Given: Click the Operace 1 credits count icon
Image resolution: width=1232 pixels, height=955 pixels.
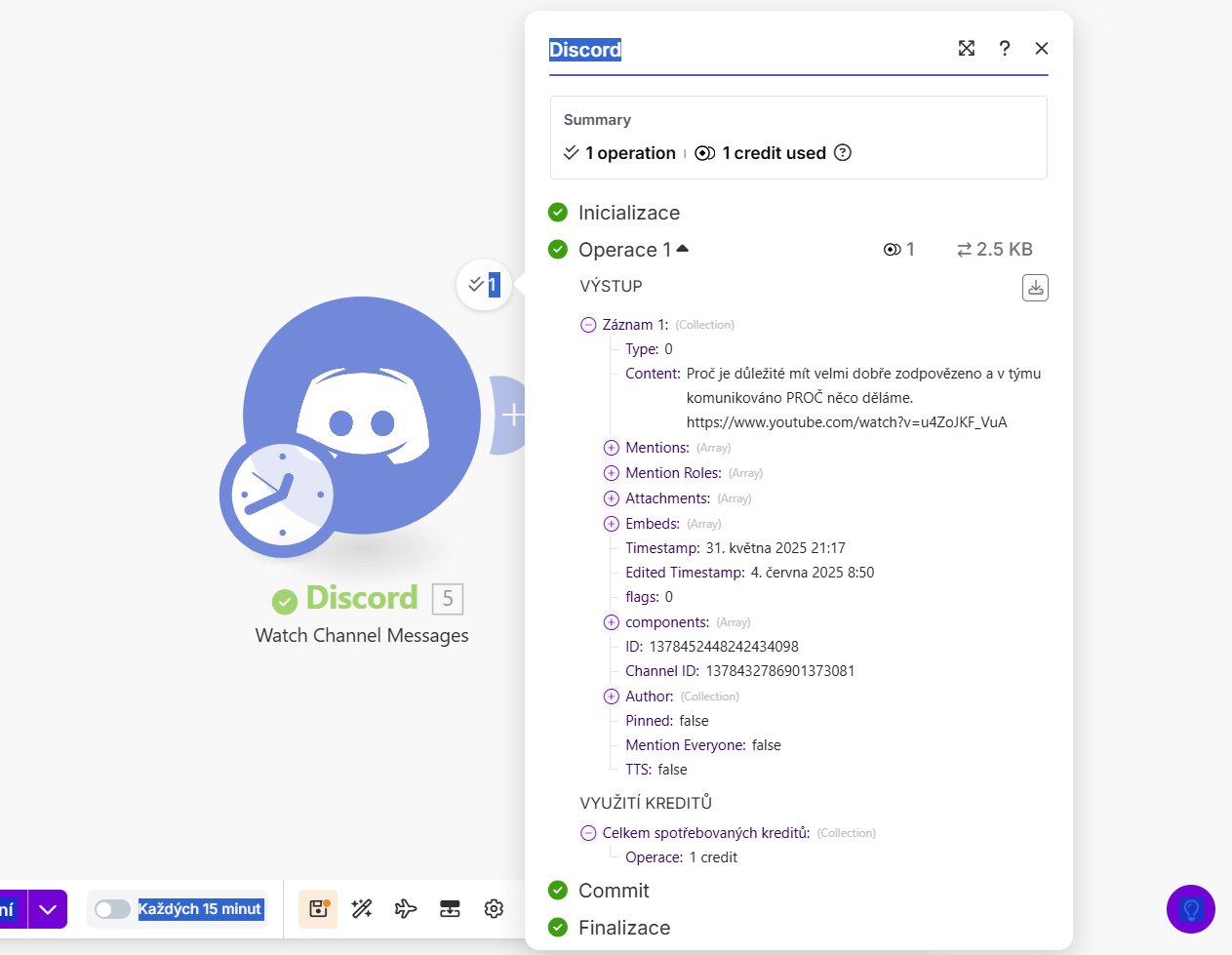Looking at the screenshot, I should (x=892, y=250).
